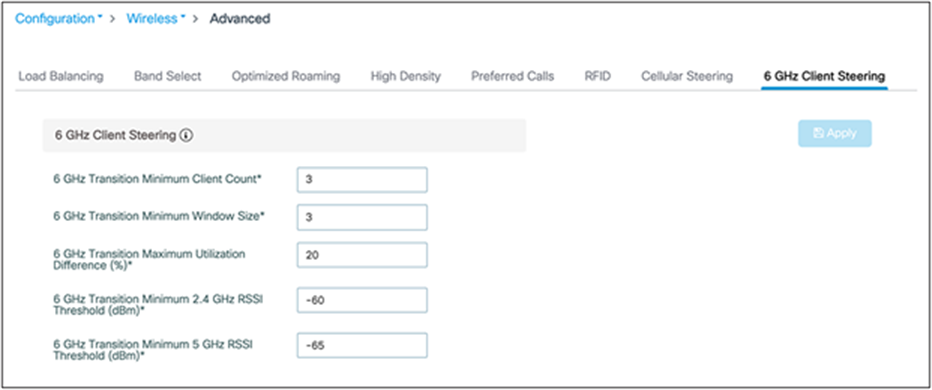Click the 6 GHz Client Steering section header
Image resolution: width=932 pixels, height=390 pixels.
pyautogui.click(x=284, y=136)
